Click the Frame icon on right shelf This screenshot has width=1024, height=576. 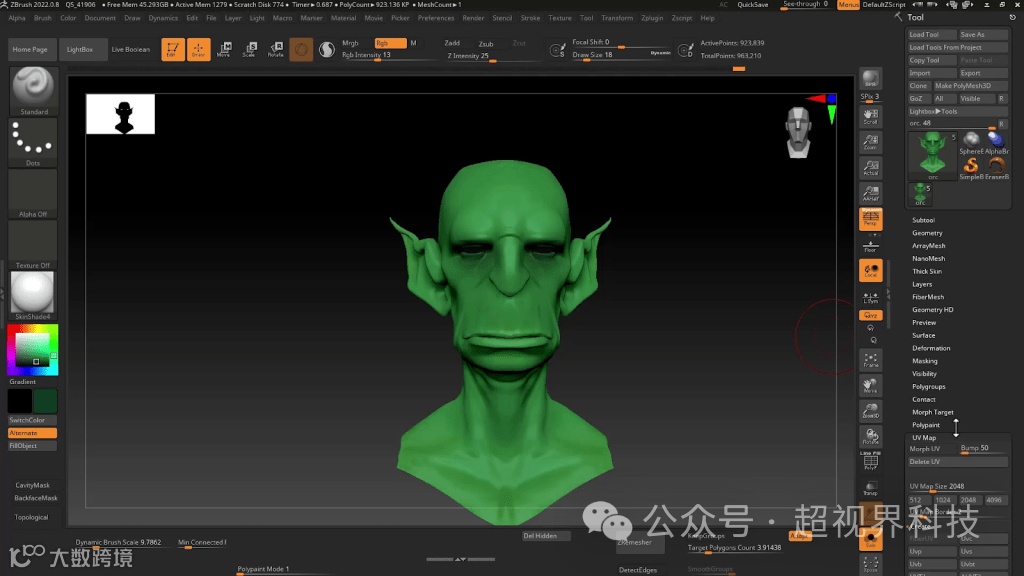871,360
